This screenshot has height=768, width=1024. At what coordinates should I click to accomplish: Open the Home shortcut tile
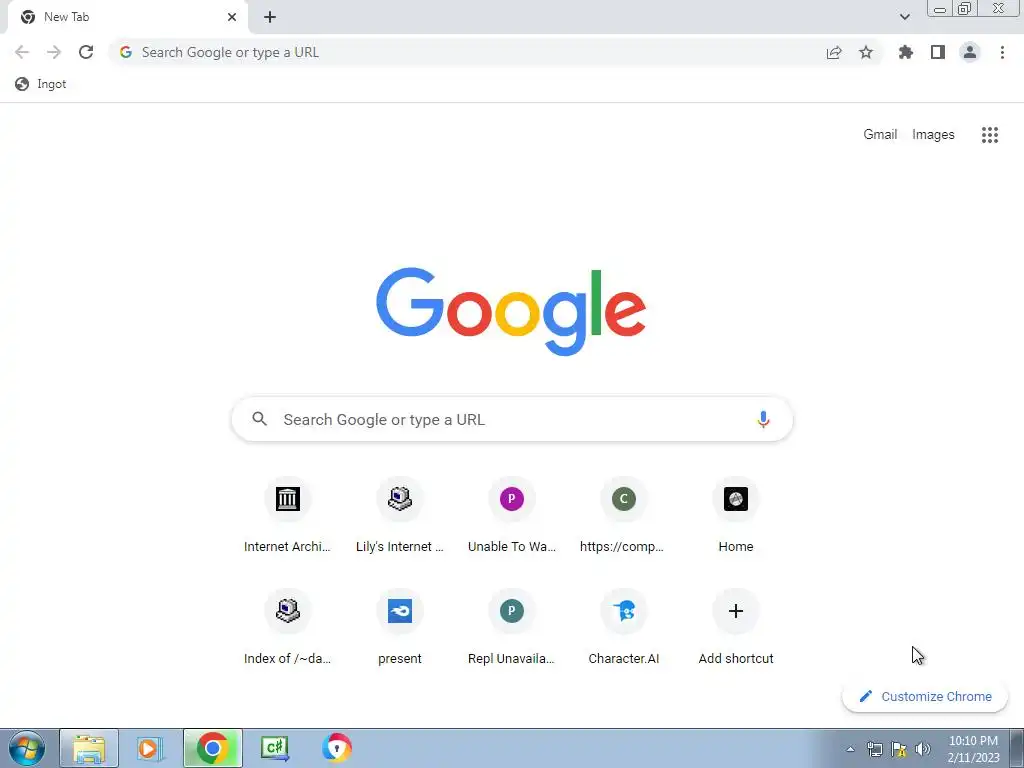pos(736,516)
